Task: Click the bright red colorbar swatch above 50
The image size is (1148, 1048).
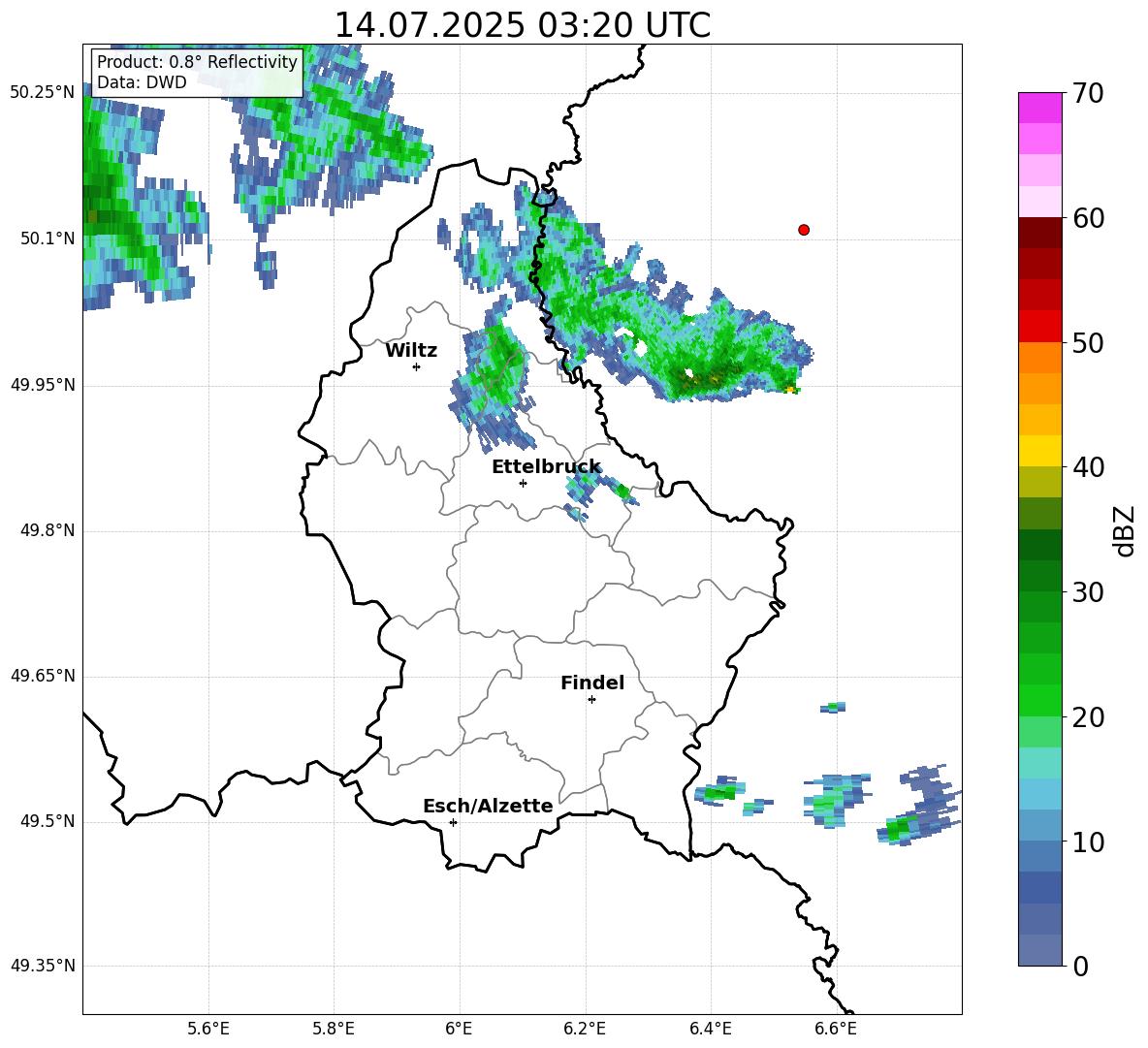Action: 1040,327
